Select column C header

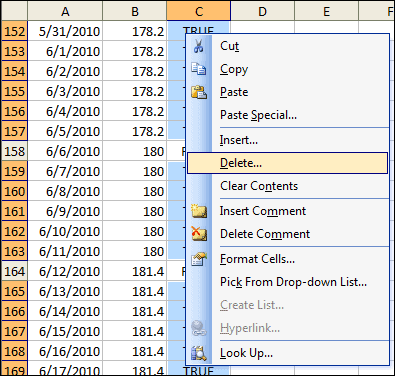coord(199,11)
